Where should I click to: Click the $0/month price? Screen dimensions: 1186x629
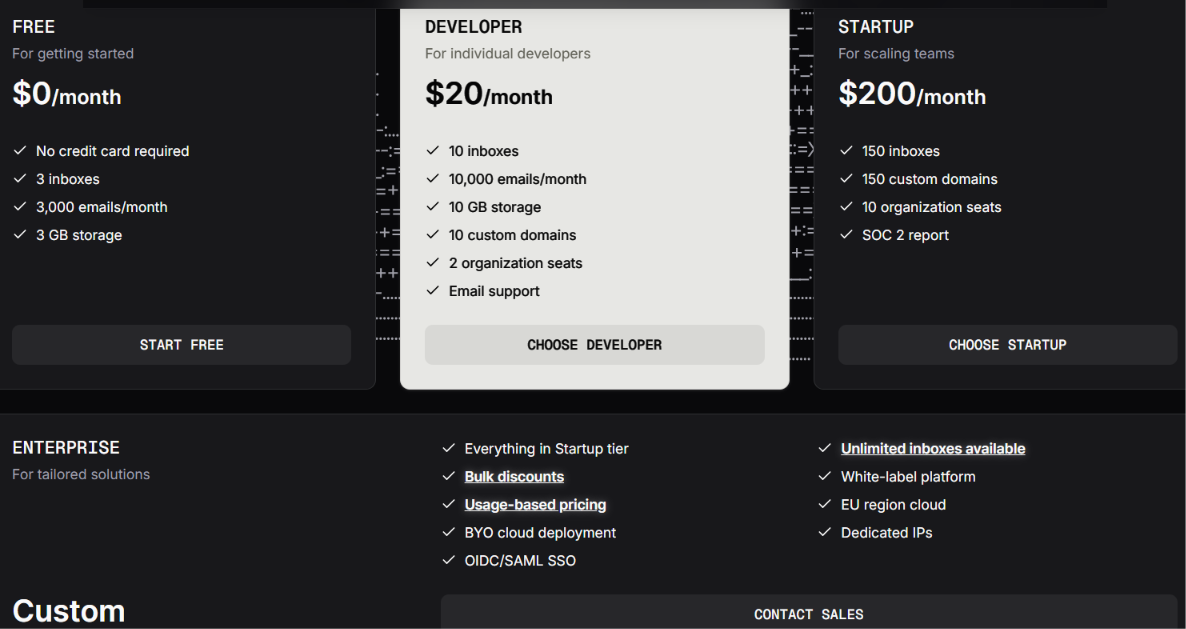click(x=67, y=95)
